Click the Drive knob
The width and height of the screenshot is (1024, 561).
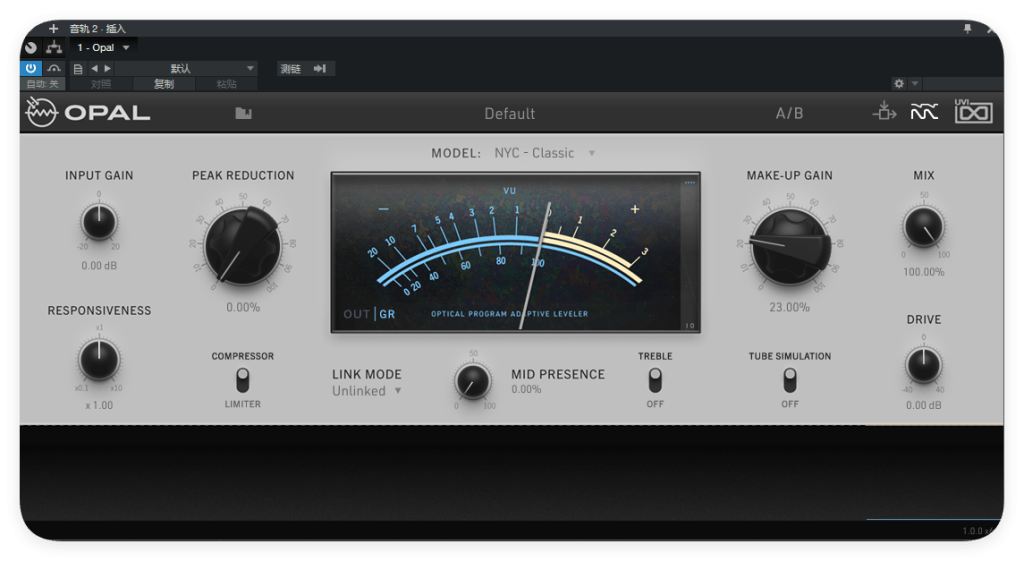(x=923, y=366)
